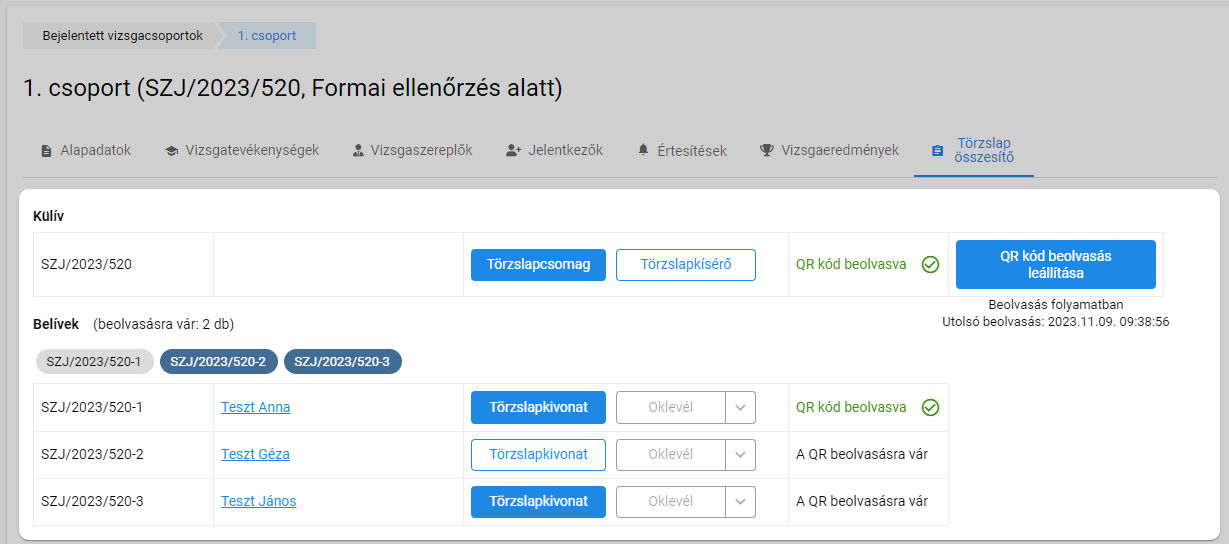Expand the Oklevél dropdown arrow for Teszt Géza
This screenshot has width=1229, height=544.
point(740,455)
